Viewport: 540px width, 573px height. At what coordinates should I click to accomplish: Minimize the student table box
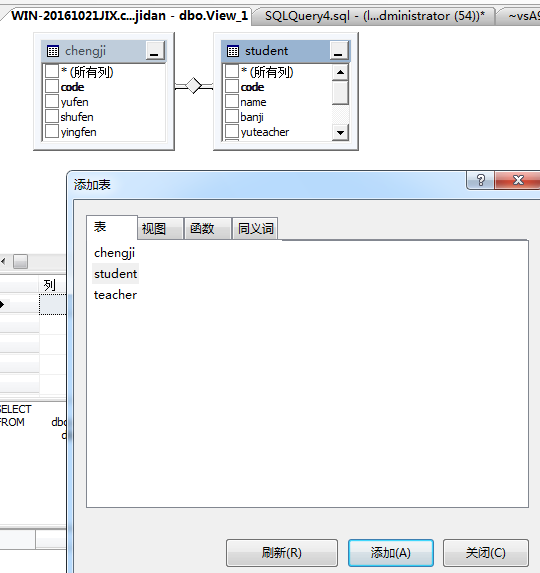click(x=339, y=51)
